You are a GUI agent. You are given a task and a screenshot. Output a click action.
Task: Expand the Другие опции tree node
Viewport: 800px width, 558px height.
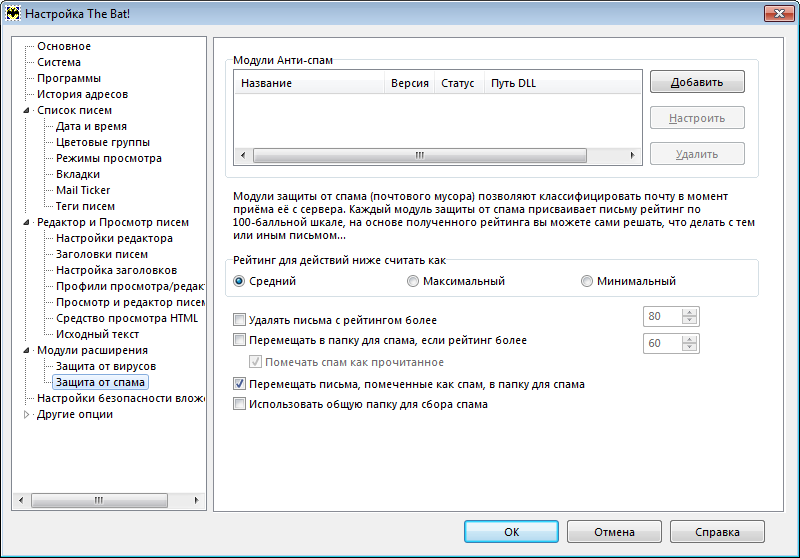[x=26, y=415]
